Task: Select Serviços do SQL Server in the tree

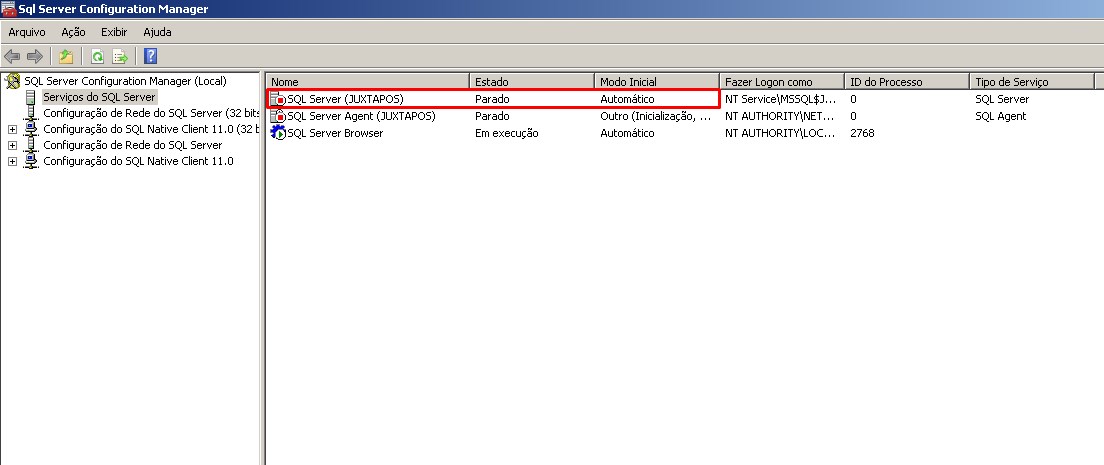Action: coord(99,97)
